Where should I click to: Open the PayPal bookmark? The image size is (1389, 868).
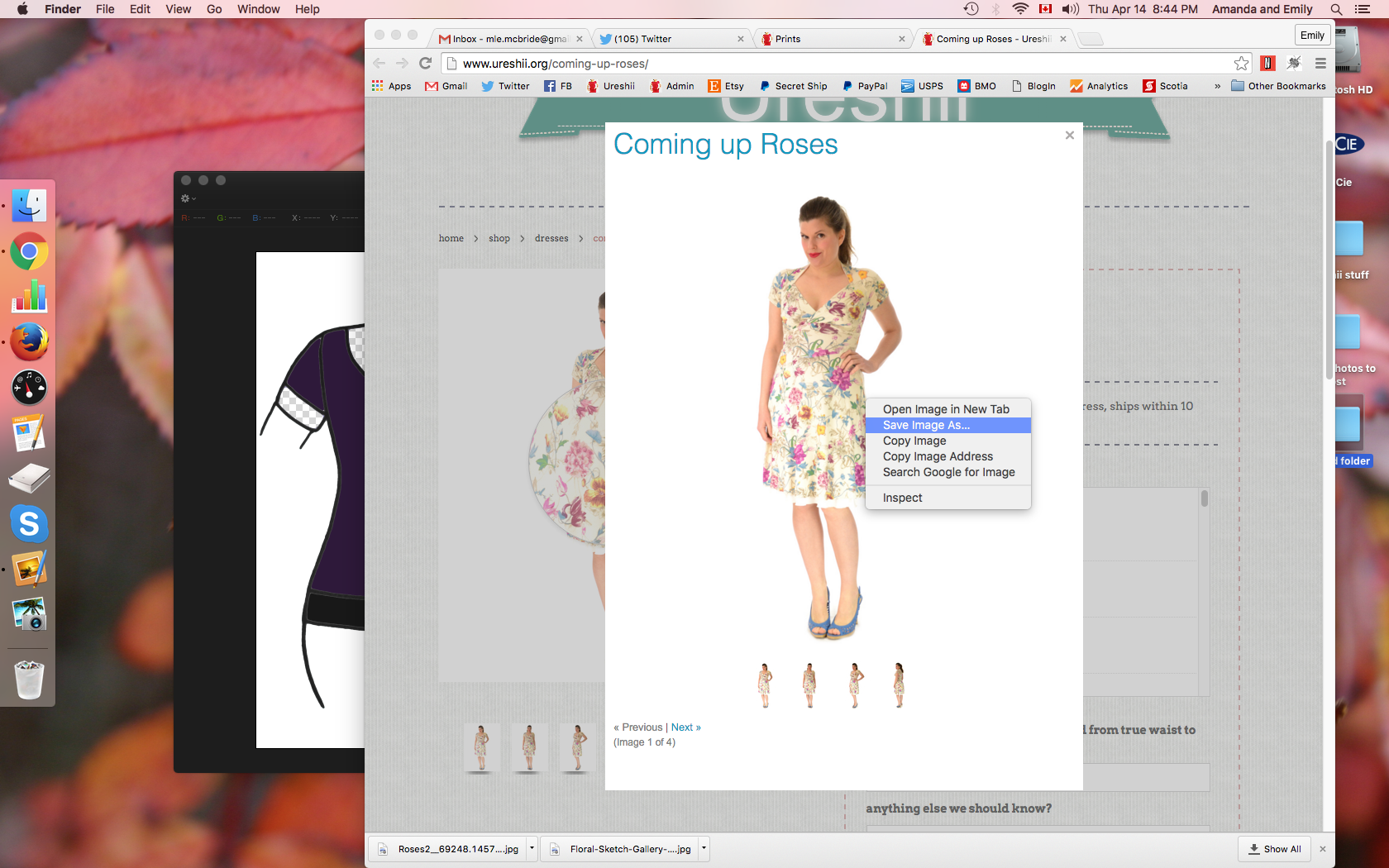point(864,86)
